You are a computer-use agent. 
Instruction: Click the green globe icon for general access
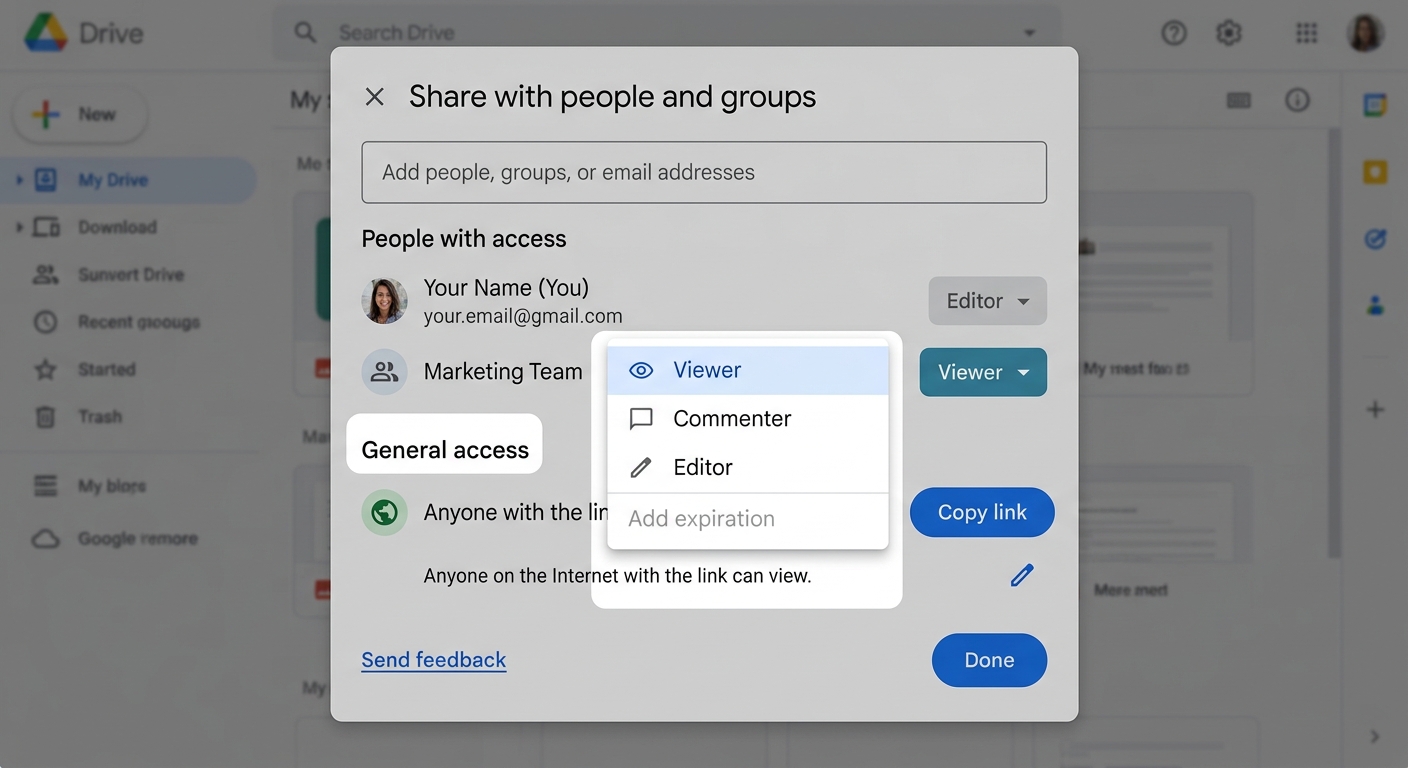tap(384, 513)
